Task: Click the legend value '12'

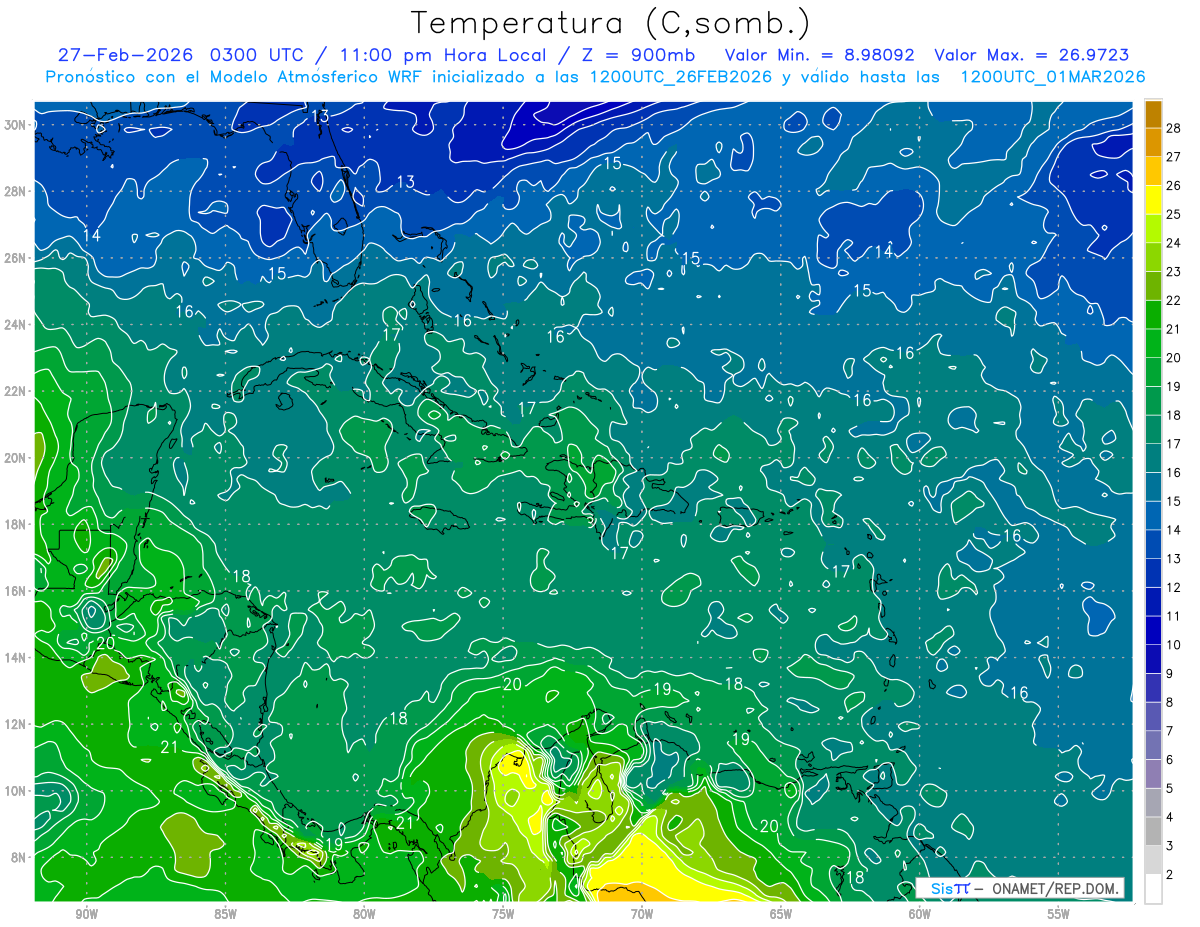Action: click(1174, 587)
